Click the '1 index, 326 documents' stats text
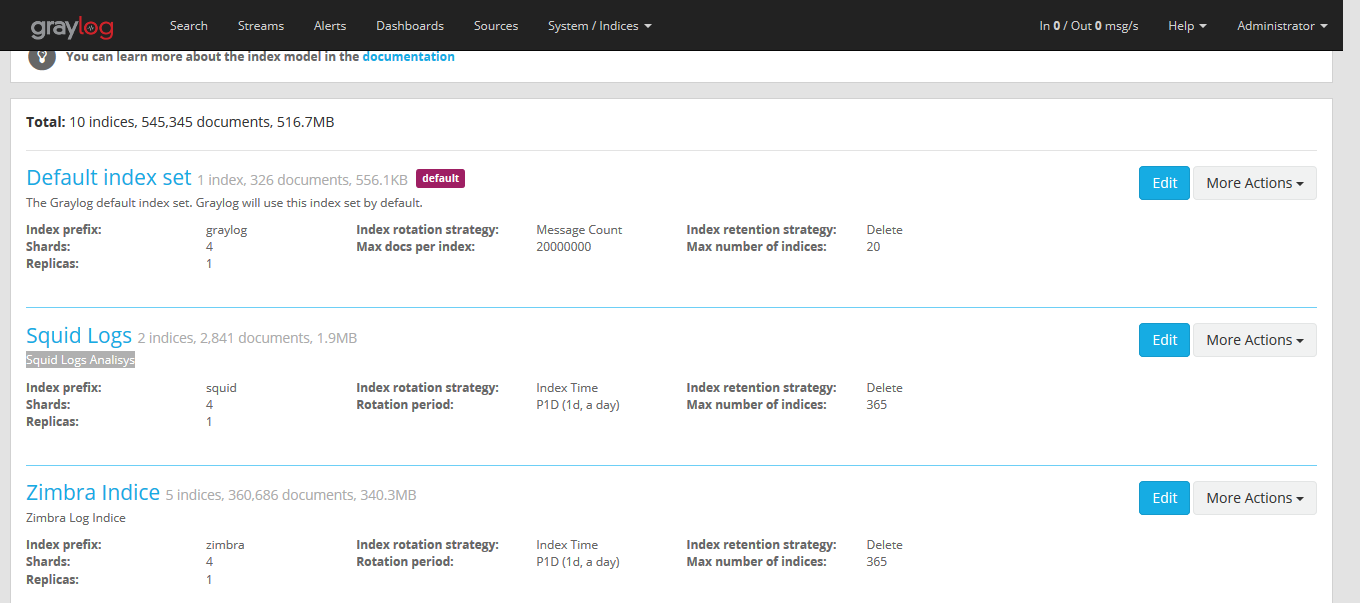Screen dimensions: 1360x603 pyautogui.click(x=302, y=181)
